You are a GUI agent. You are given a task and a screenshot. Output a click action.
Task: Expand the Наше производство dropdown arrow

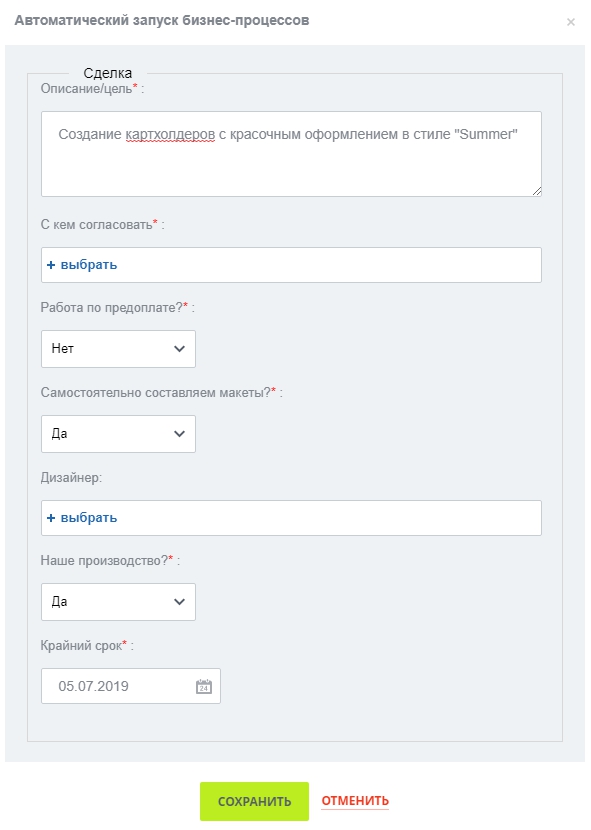(x=180, y=602)
